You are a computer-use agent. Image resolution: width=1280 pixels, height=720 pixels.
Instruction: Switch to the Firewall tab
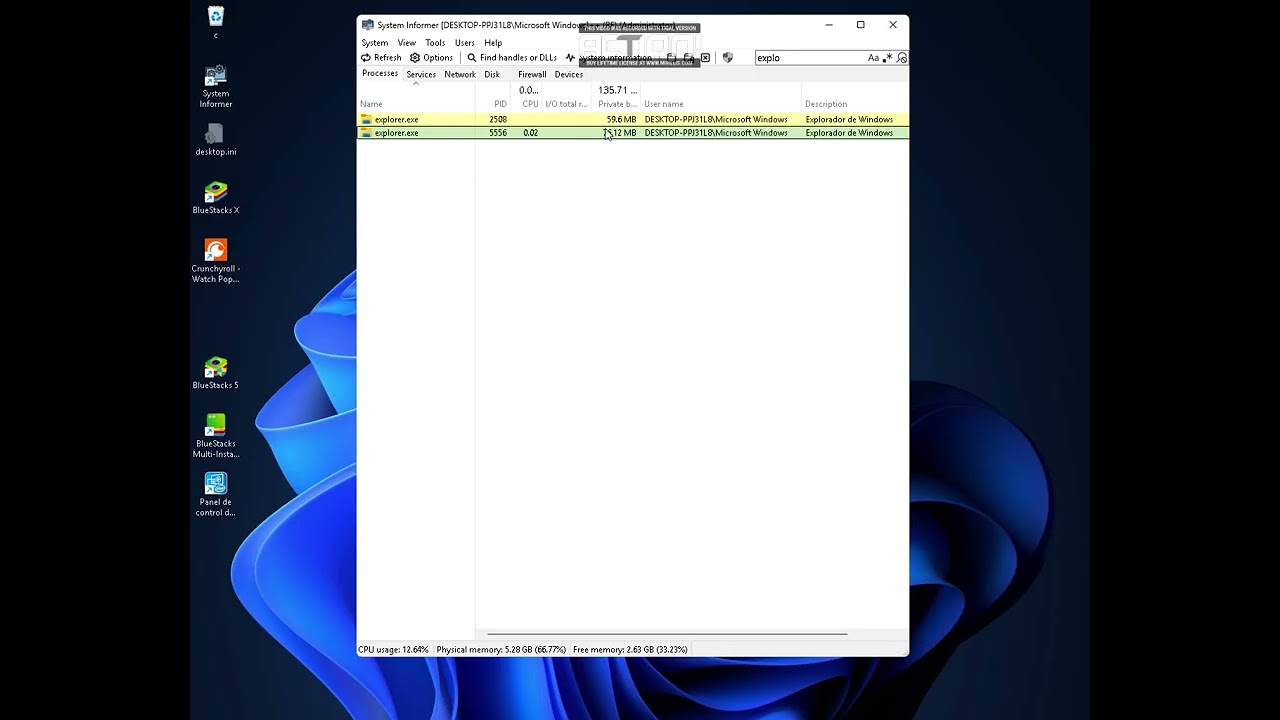(x=532, y=74)
